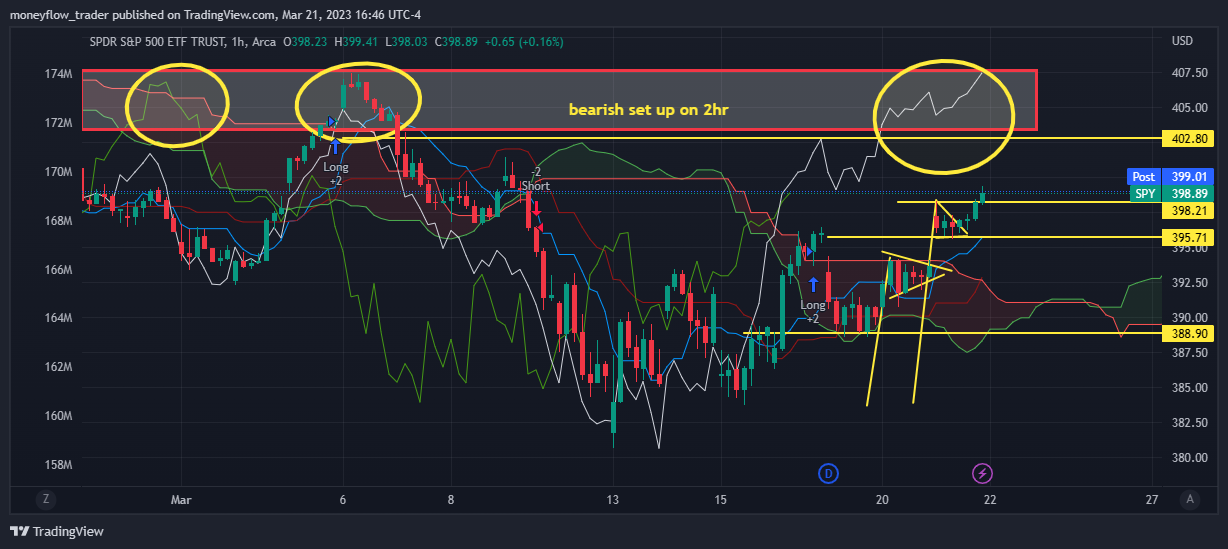Open the blue D dividend marker
The width and height of the screenshot is (1228, 549).
coord(828,472)
